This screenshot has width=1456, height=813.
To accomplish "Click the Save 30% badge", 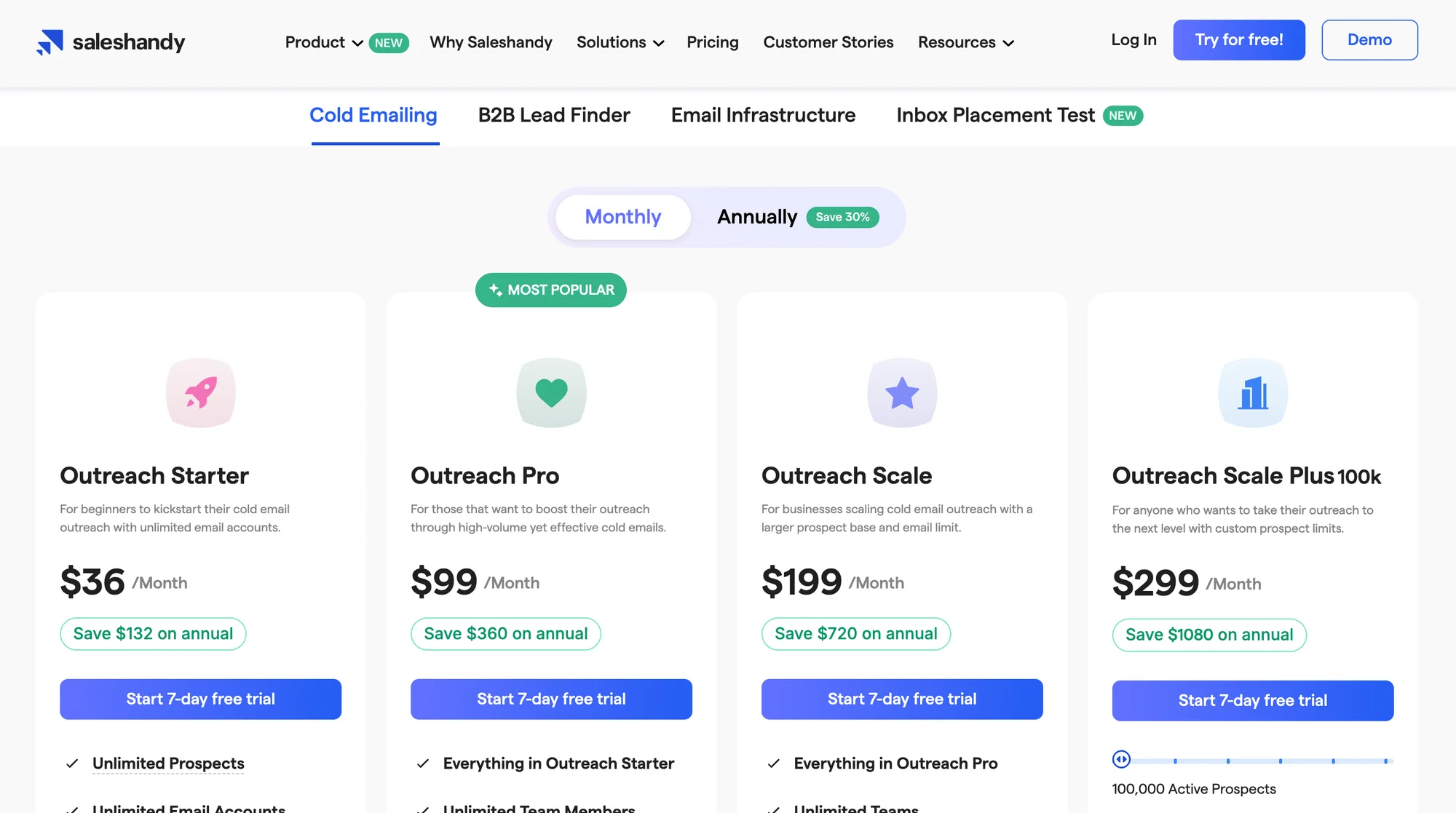I will coord(842,217).
